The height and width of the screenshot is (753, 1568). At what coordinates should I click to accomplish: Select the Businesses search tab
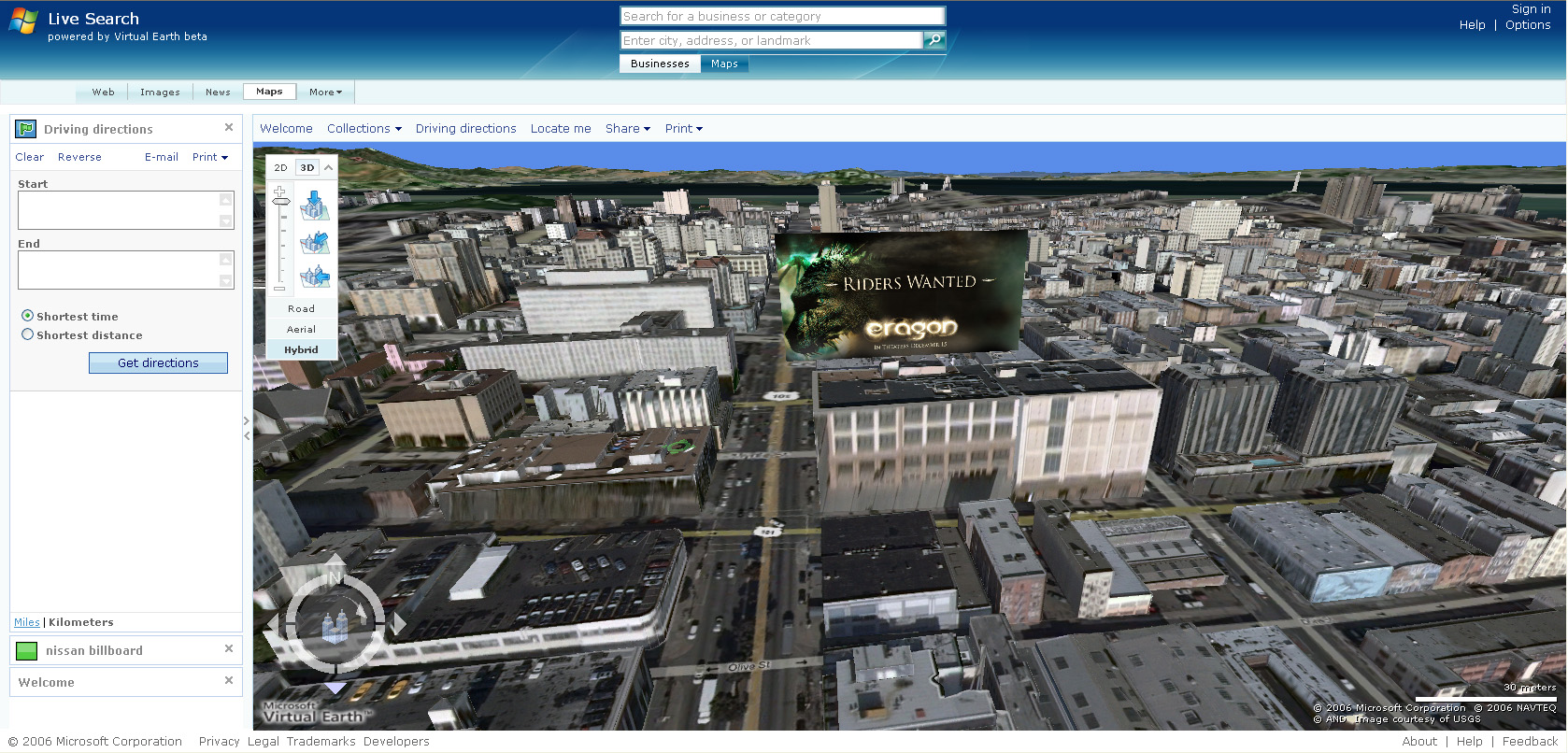[x=660, y=64]
